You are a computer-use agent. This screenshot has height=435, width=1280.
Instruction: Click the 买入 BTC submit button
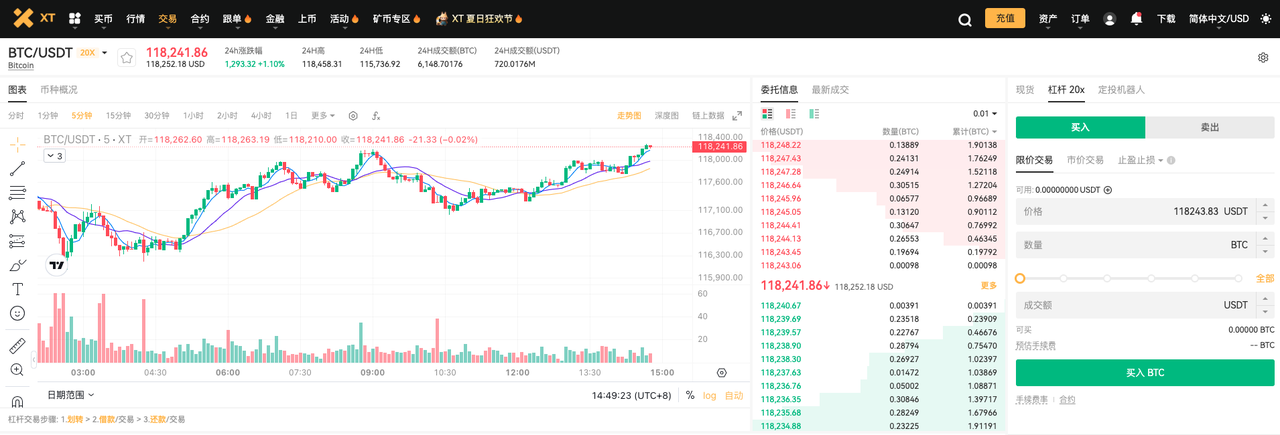click(1145, 373)
